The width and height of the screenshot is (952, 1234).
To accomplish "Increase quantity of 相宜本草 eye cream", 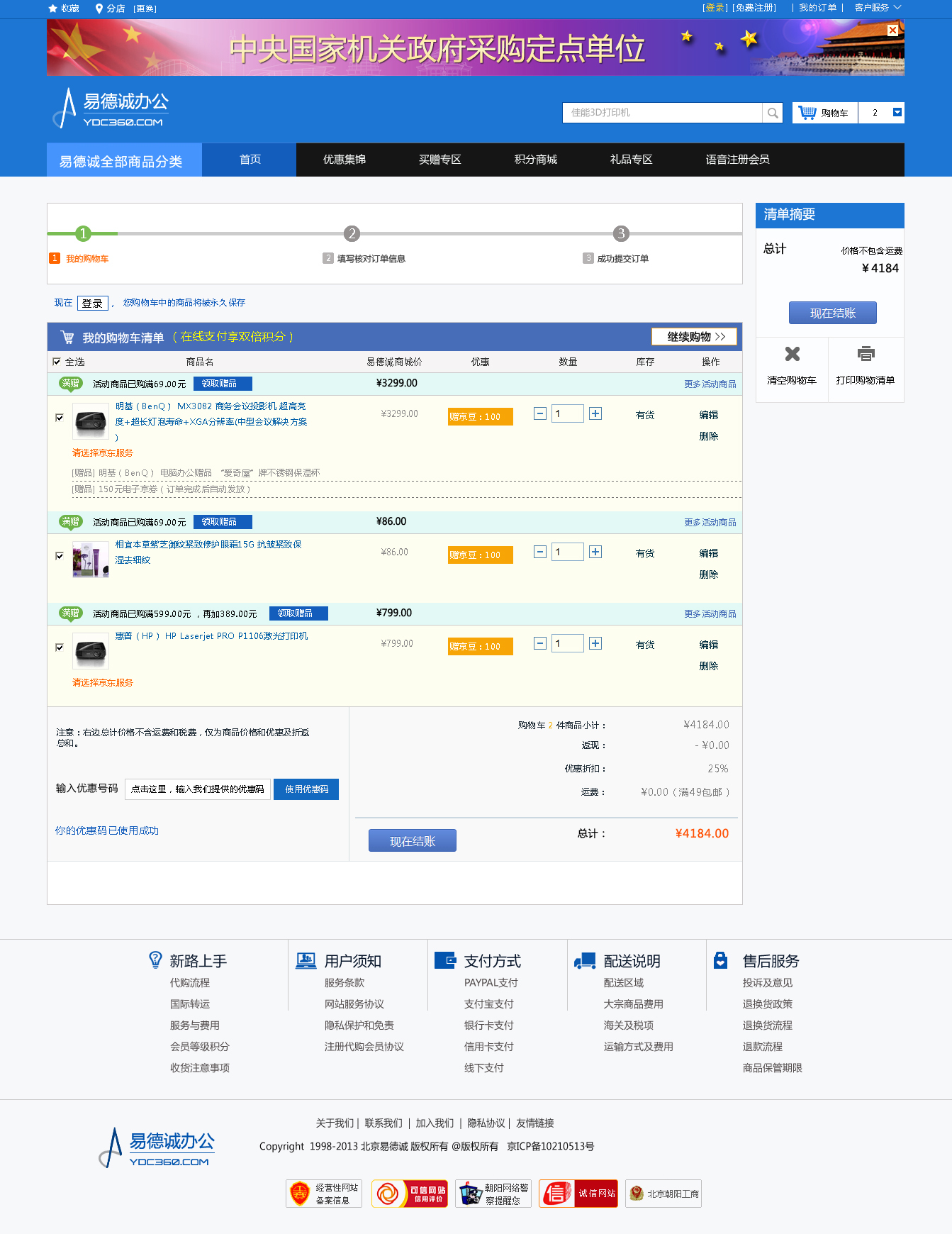I will coord(595,552).
